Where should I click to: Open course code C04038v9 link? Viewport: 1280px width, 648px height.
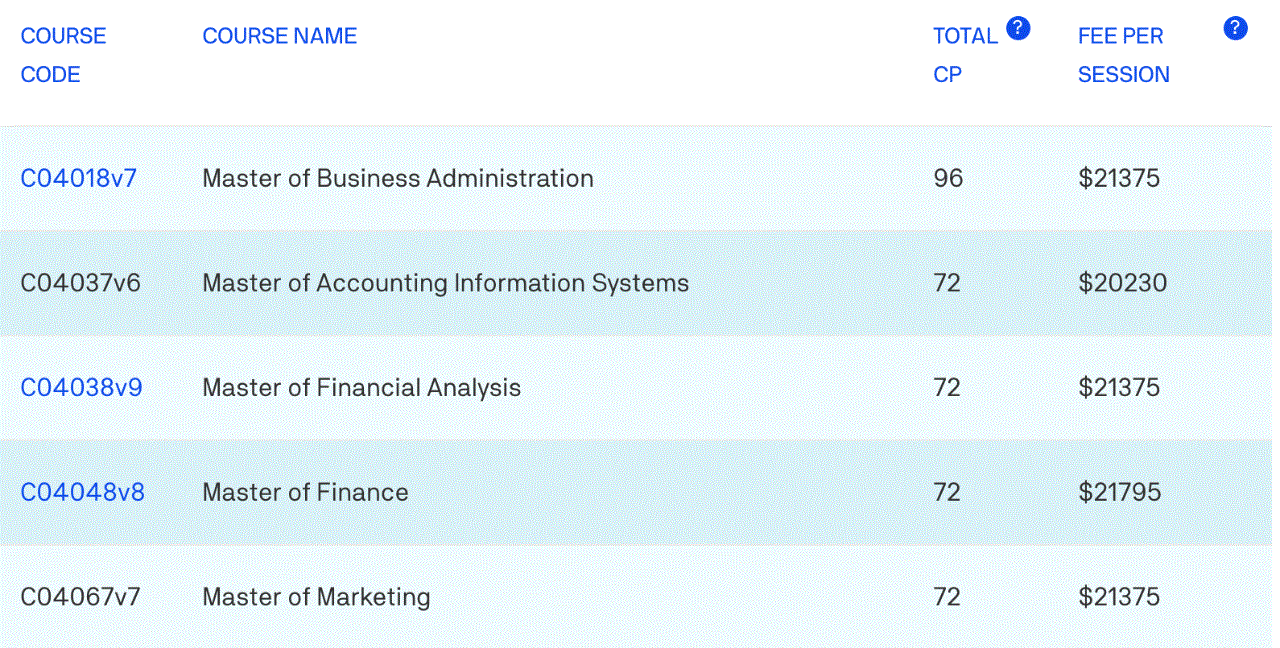coord(82,388)
